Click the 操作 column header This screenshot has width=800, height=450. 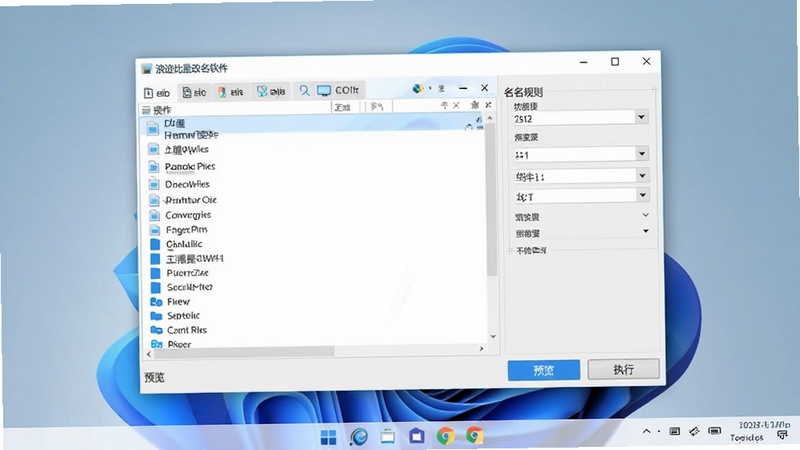pos(236,109)
